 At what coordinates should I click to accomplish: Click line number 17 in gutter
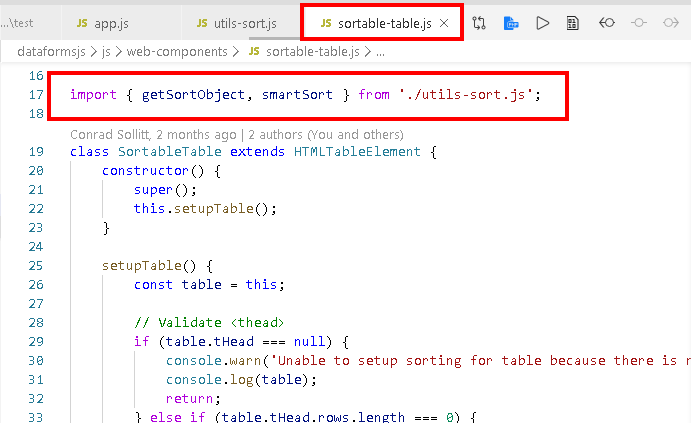[36, 94]
